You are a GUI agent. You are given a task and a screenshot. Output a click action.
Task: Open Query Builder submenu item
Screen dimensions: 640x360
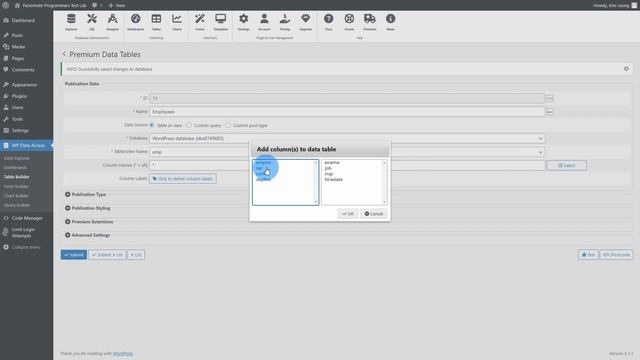pyautogui.click(x=17, y=205)
